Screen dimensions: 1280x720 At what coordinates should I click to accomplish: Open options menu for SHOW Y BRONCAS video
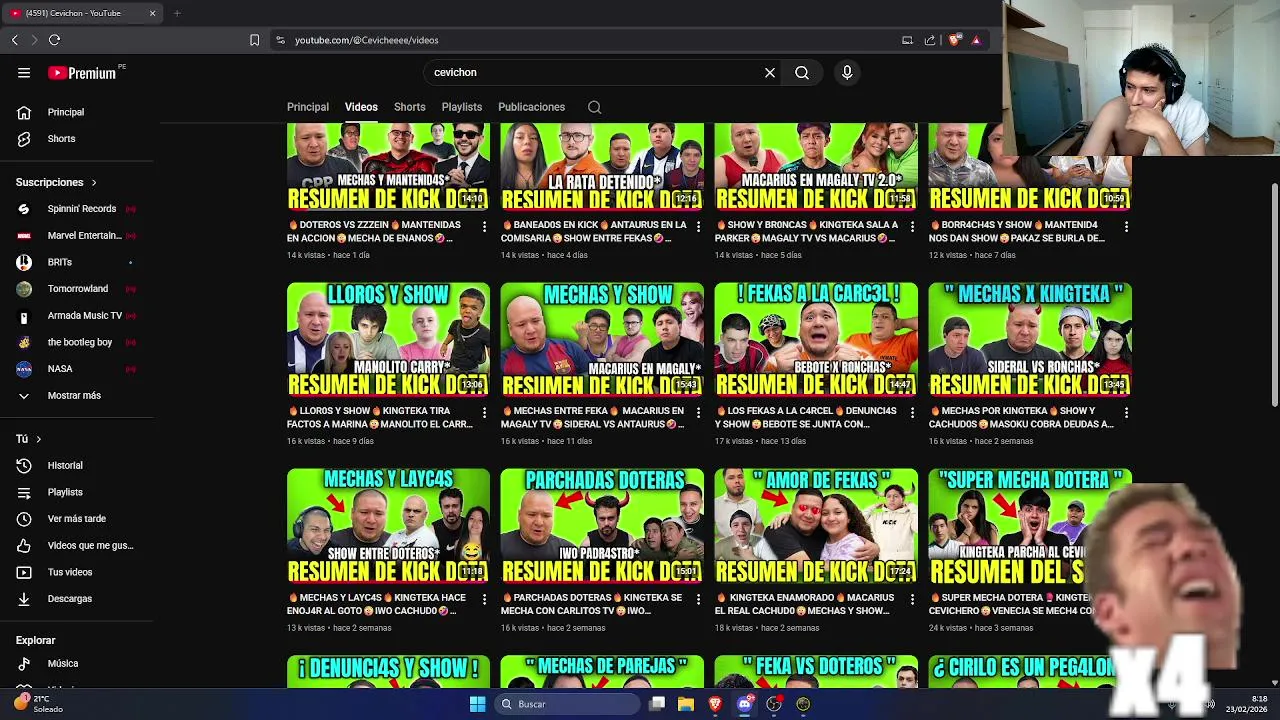[x=912, y=227]
